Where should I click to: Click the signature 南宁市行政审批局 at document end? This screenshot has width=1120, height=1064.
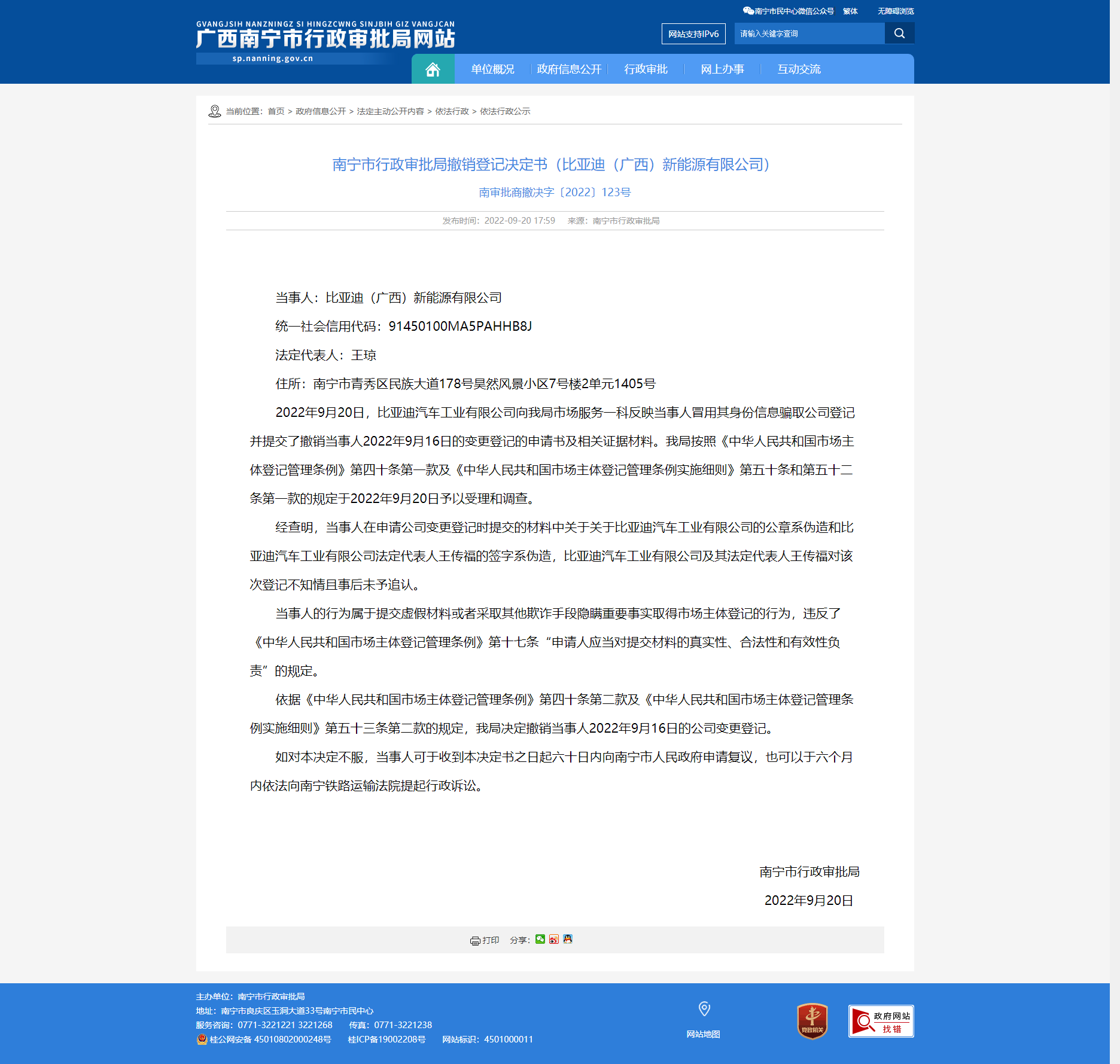click(809, 871)
